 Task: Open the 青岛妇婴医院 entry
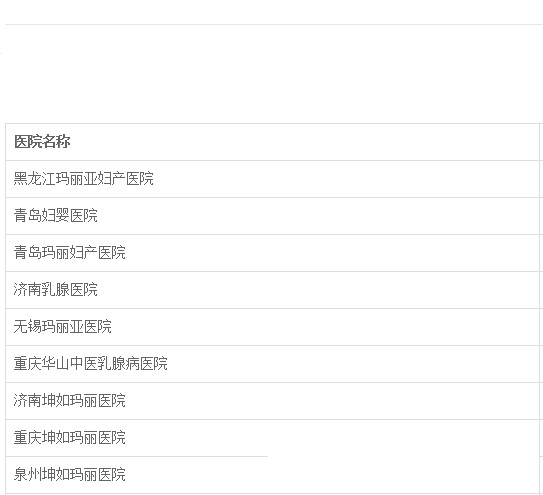tap(56, 216)
